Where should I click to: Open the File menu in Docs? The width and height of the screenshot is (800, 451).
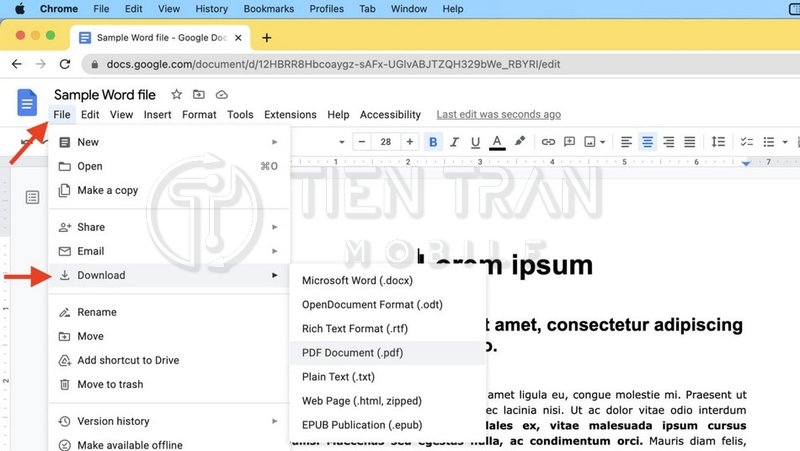tap(62, 115)
